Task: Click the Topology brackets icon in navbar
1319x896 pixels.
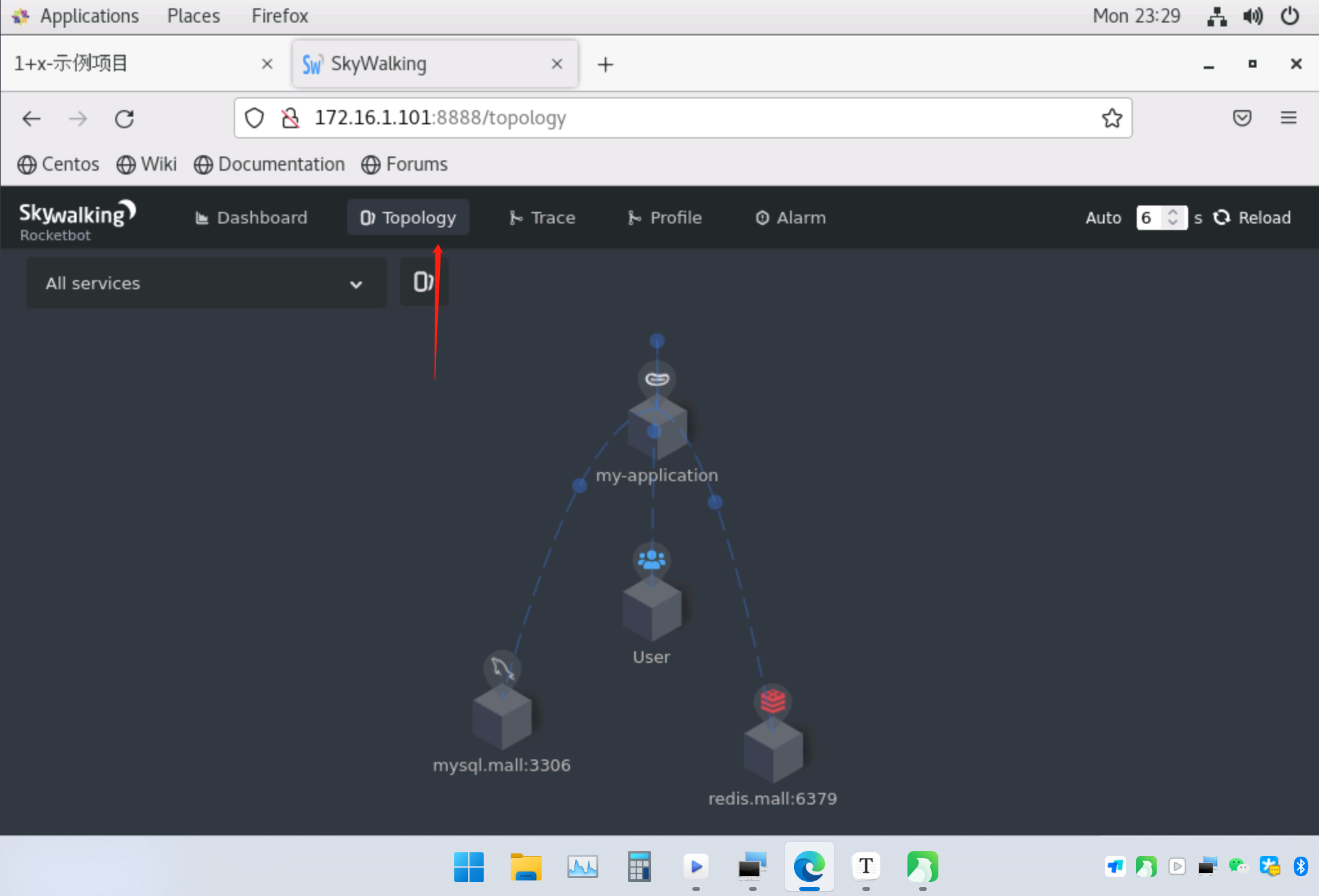Action: click(368, 217)
